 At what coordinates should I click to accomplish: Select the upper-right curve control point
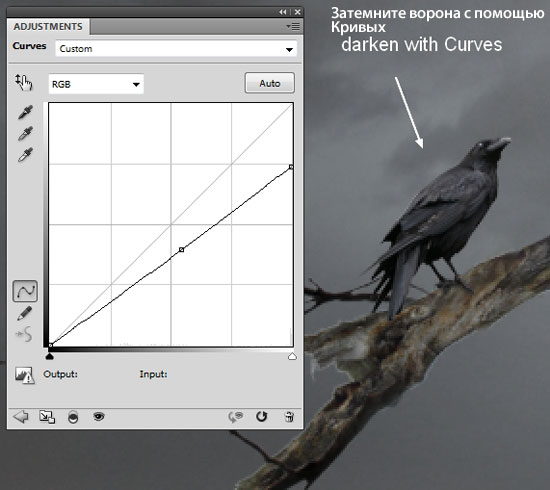tap(291, 167)
